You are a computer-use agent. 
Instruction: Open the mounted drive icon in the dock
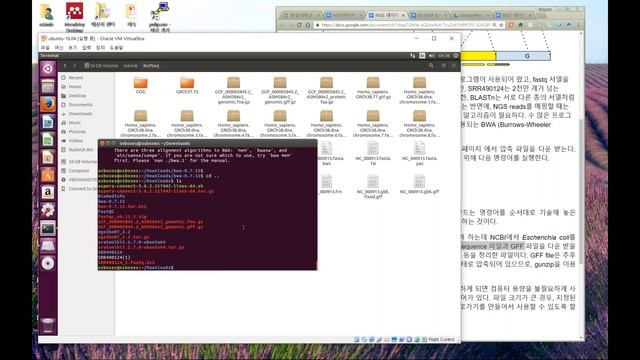[x=48, y=246]
